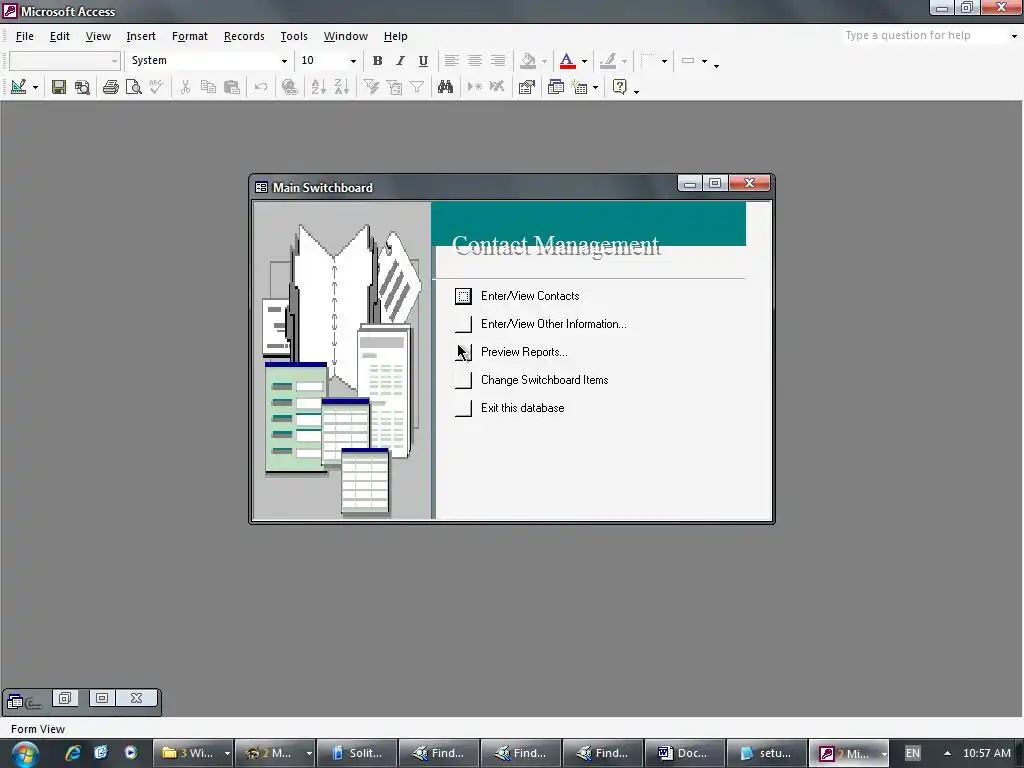The image size is (1024, 768).
Task: Click the Change Switchboard Items button
Action: click(x=463, y=380)
